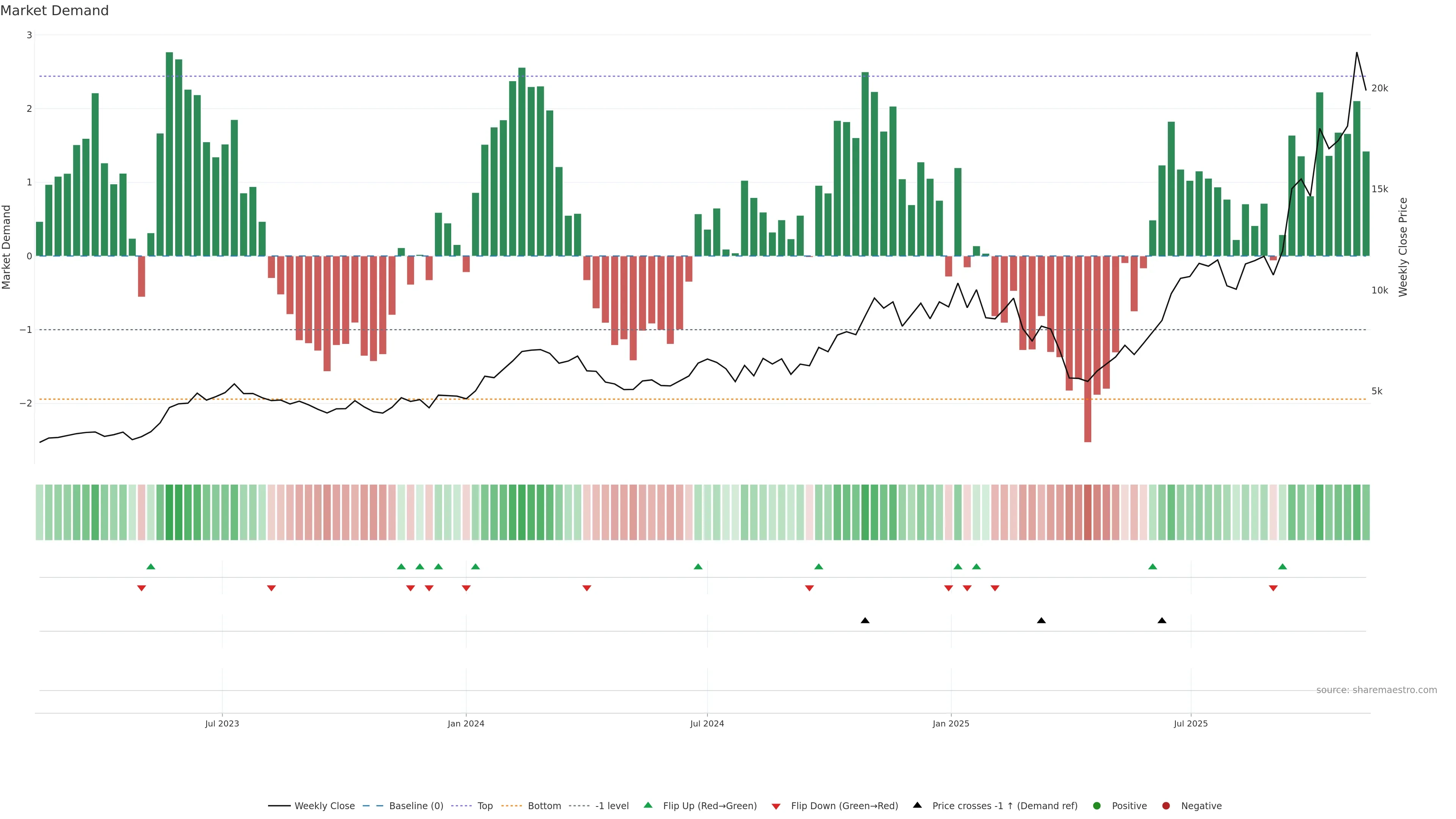Click the leftmost black triangle marker
1456x819 pixels.
pos(865,621)
